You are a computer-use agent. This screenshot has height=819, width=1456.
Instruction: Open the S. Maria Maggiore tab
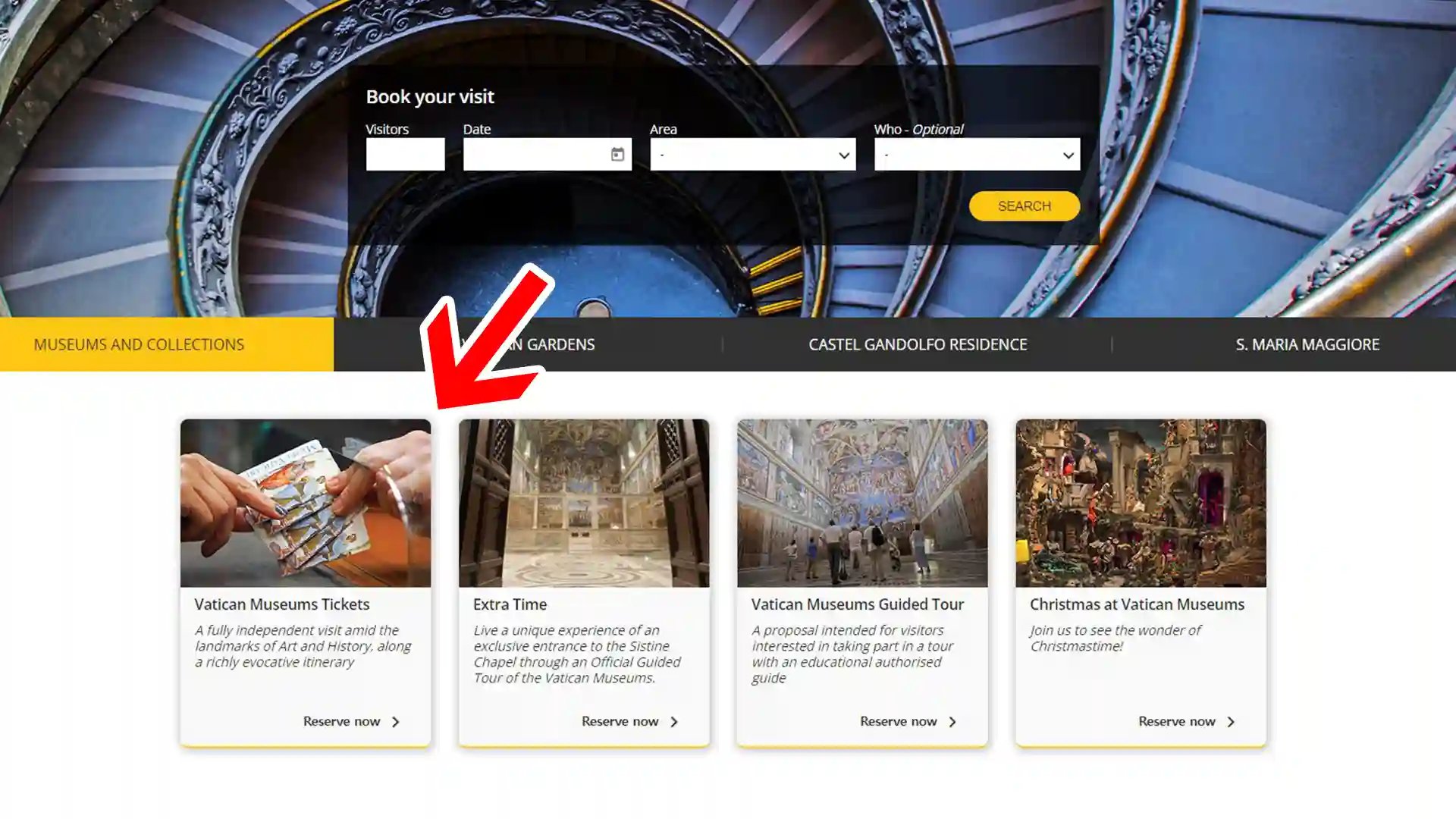[1307, 344]
